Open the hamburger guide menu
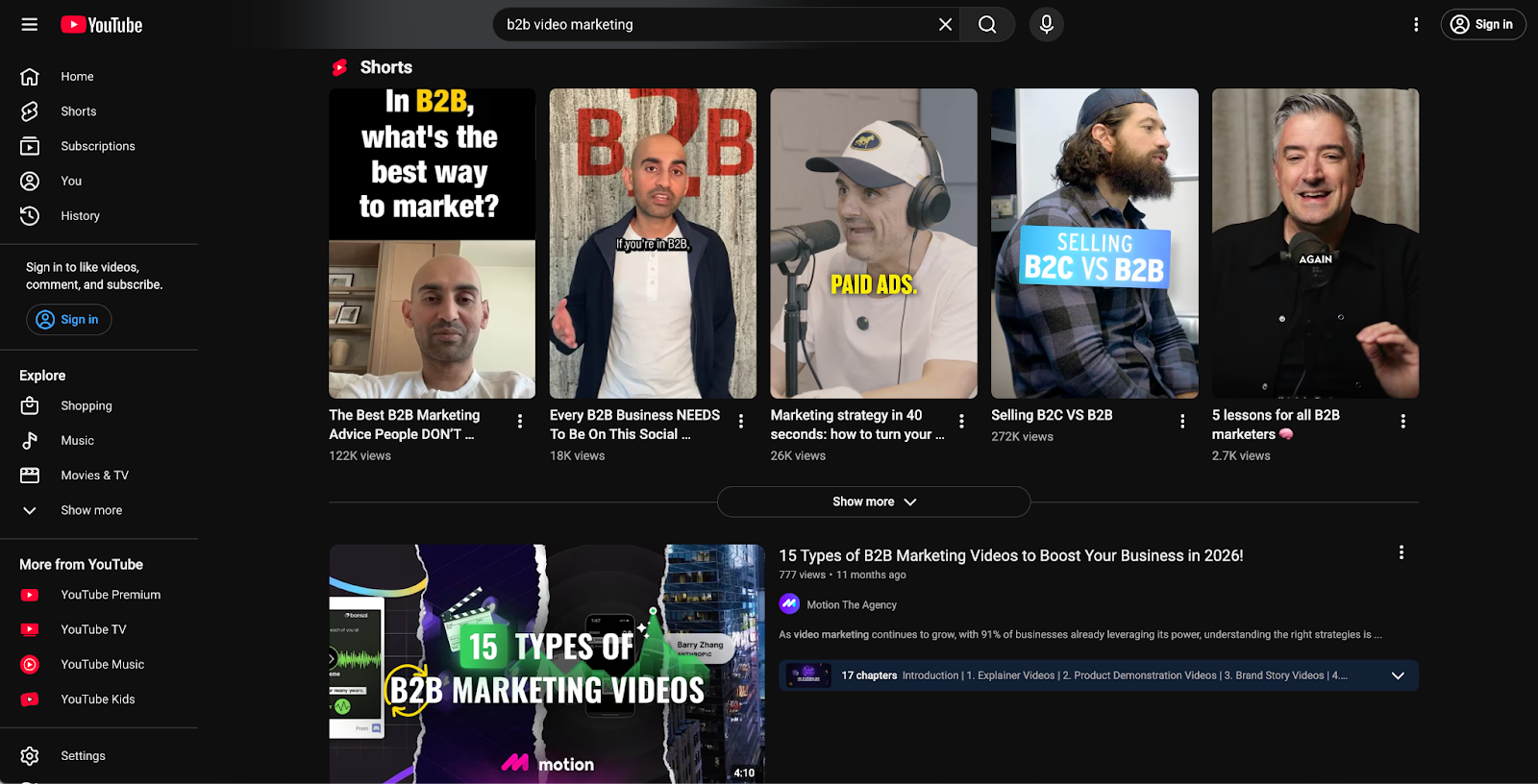Image resolution: width=1538 pixels, height=784 pixels. click(x=30, y=25)
